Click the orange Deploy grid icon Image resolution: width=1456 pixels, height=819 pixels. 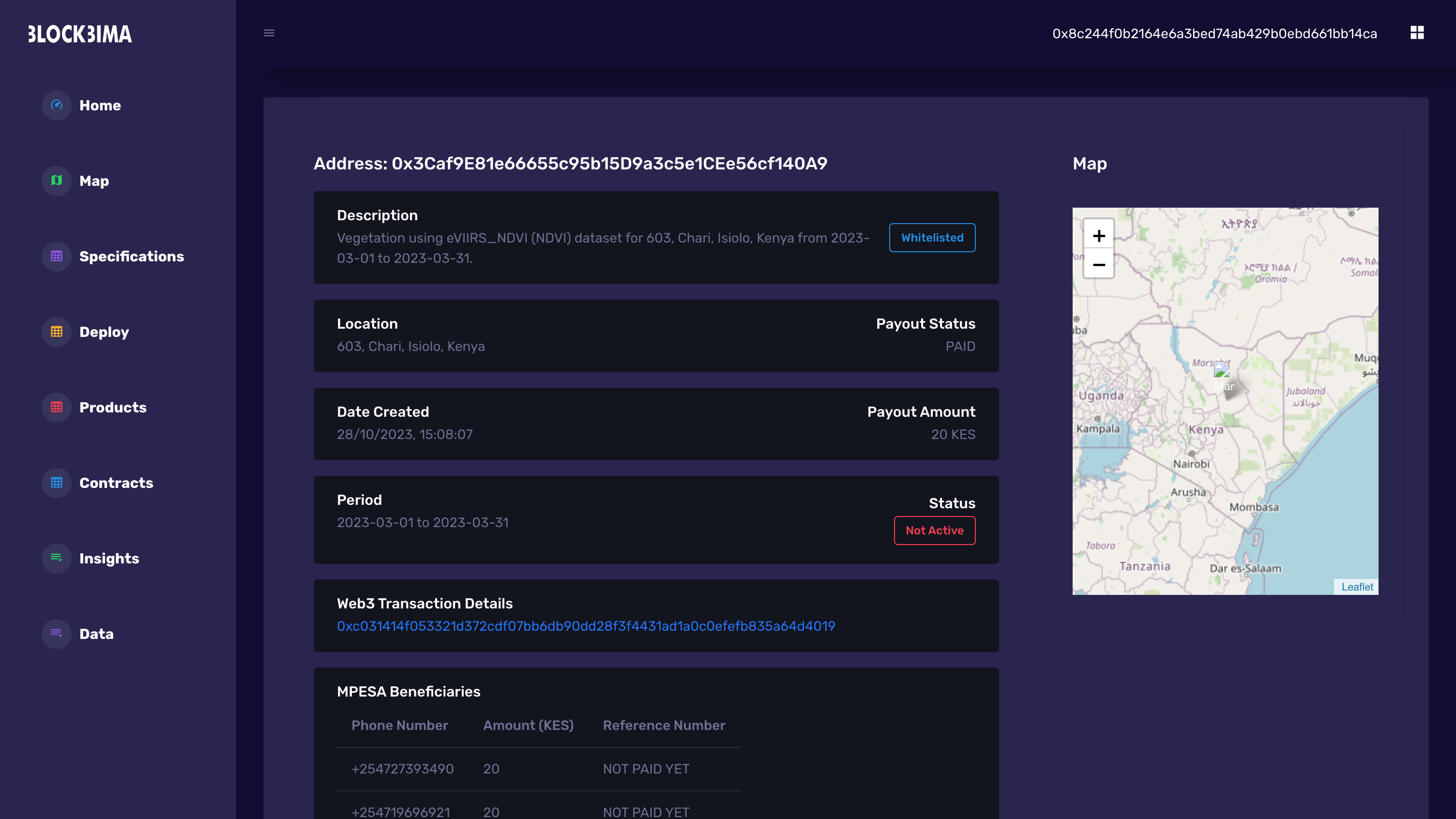coord(57,332)
